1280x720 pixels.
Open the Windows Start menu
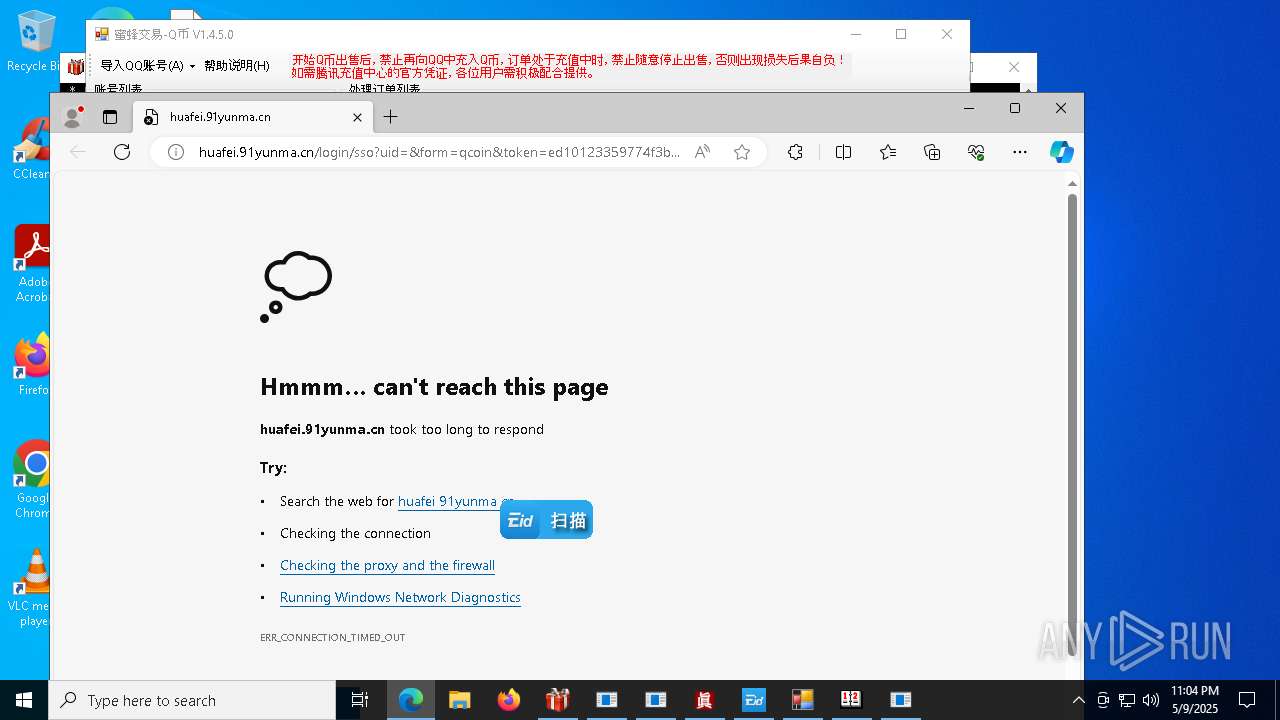click(24, 700)
